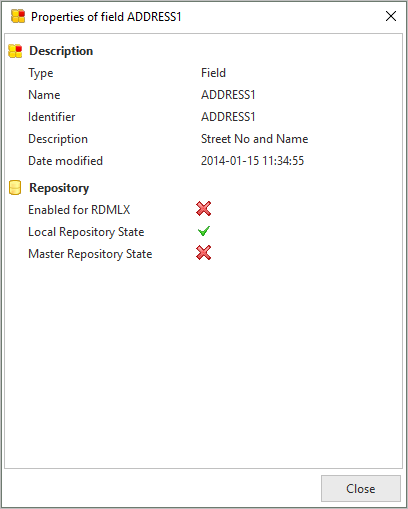Image resolution: width=408 pixels, height=509 pixels.
Task: Select the Description section heading
Action: (61, 51)
